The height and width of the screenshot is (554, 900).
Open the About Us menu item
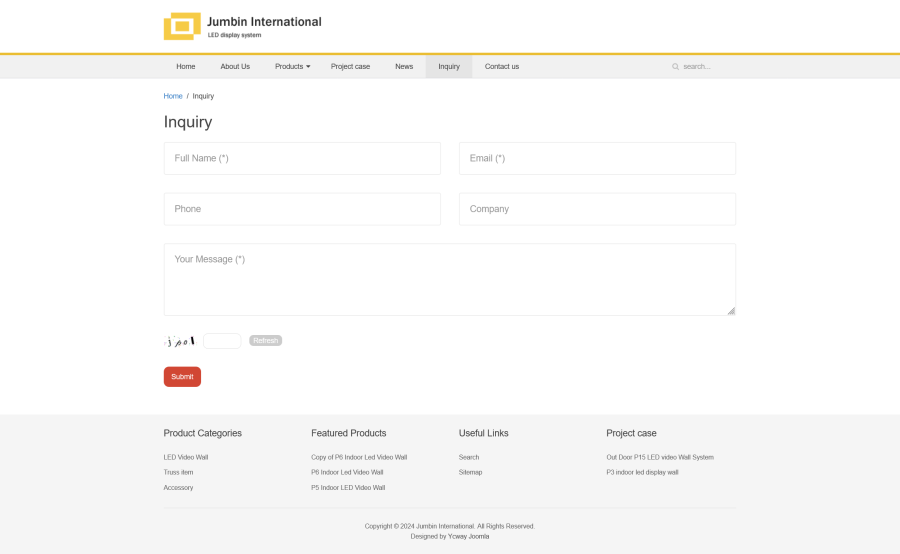click(x=235, y=67)
